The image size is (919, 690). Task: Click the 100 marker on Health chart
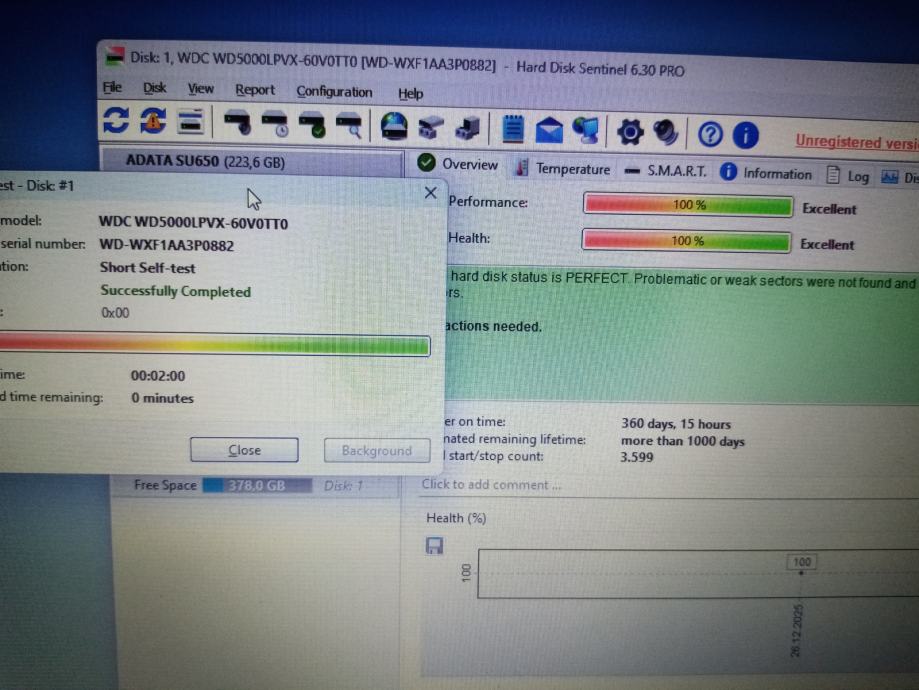click(x=801, y=562)
